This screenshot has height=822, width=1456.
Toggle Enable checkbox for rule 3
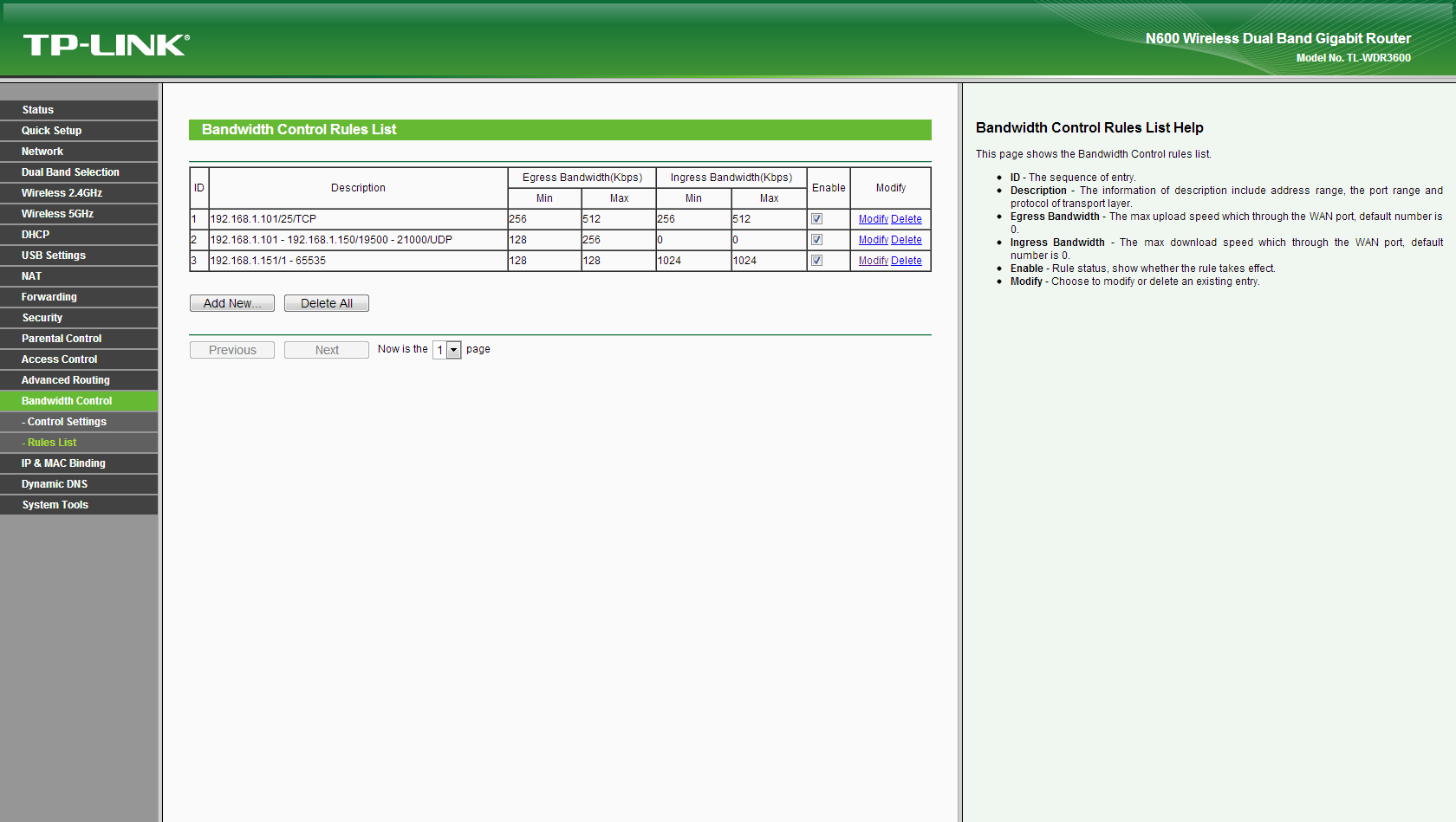click(x=816, y=261)
